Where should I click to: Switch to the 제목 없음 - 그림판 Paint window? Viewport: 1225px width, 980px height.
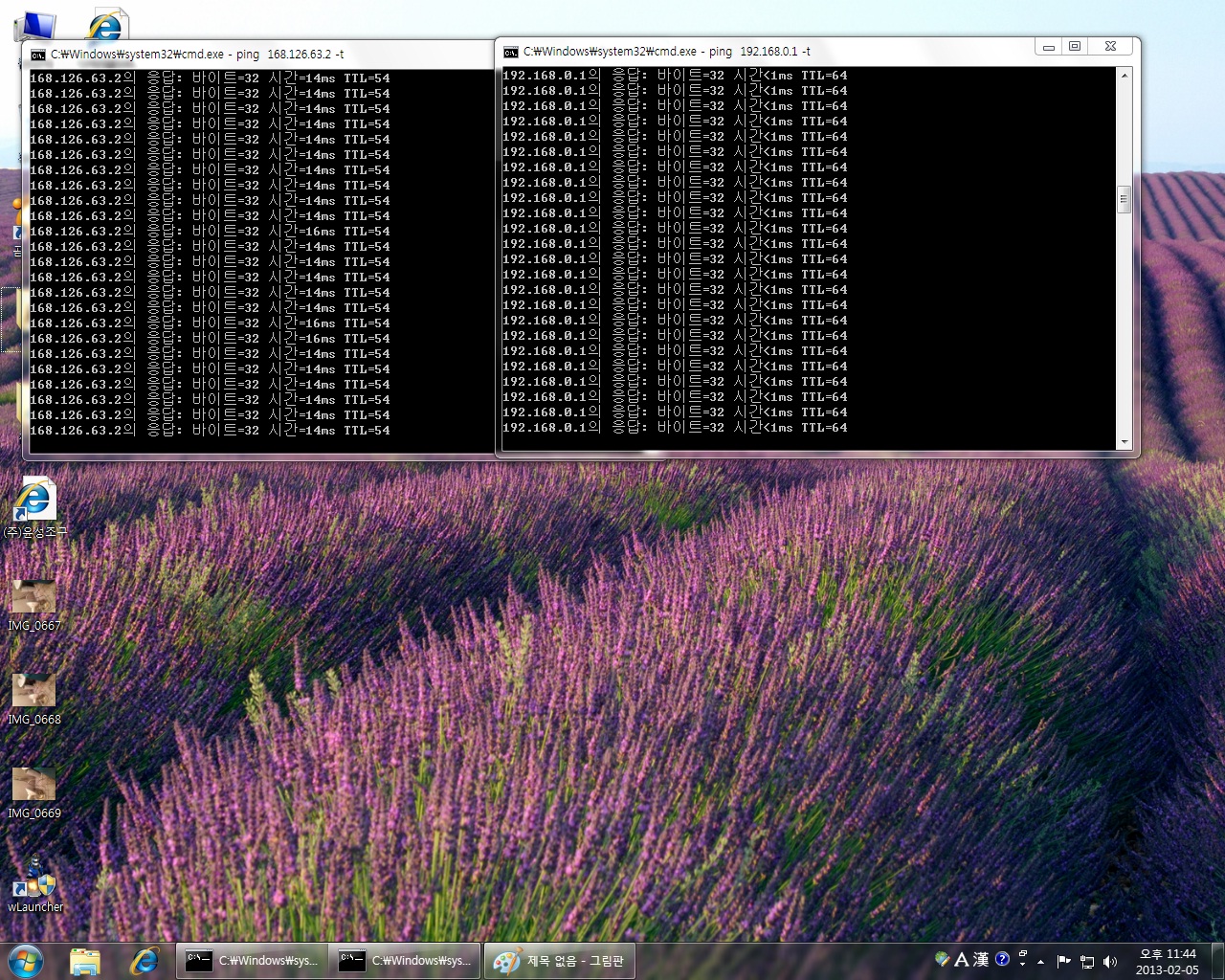coord(559,961)
